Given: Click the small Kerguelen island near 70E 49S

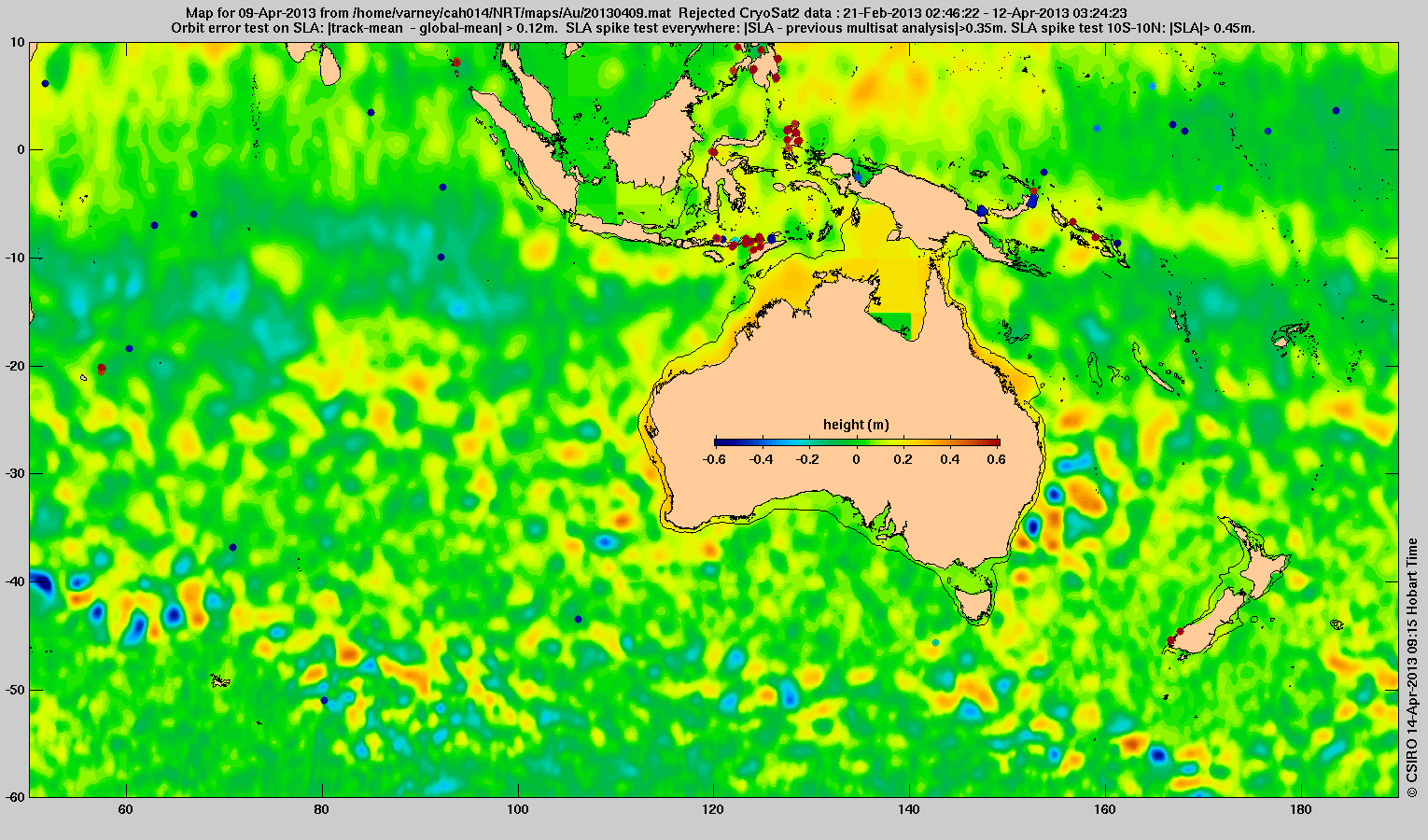Looking at the screenshot, I should [221, 681].
